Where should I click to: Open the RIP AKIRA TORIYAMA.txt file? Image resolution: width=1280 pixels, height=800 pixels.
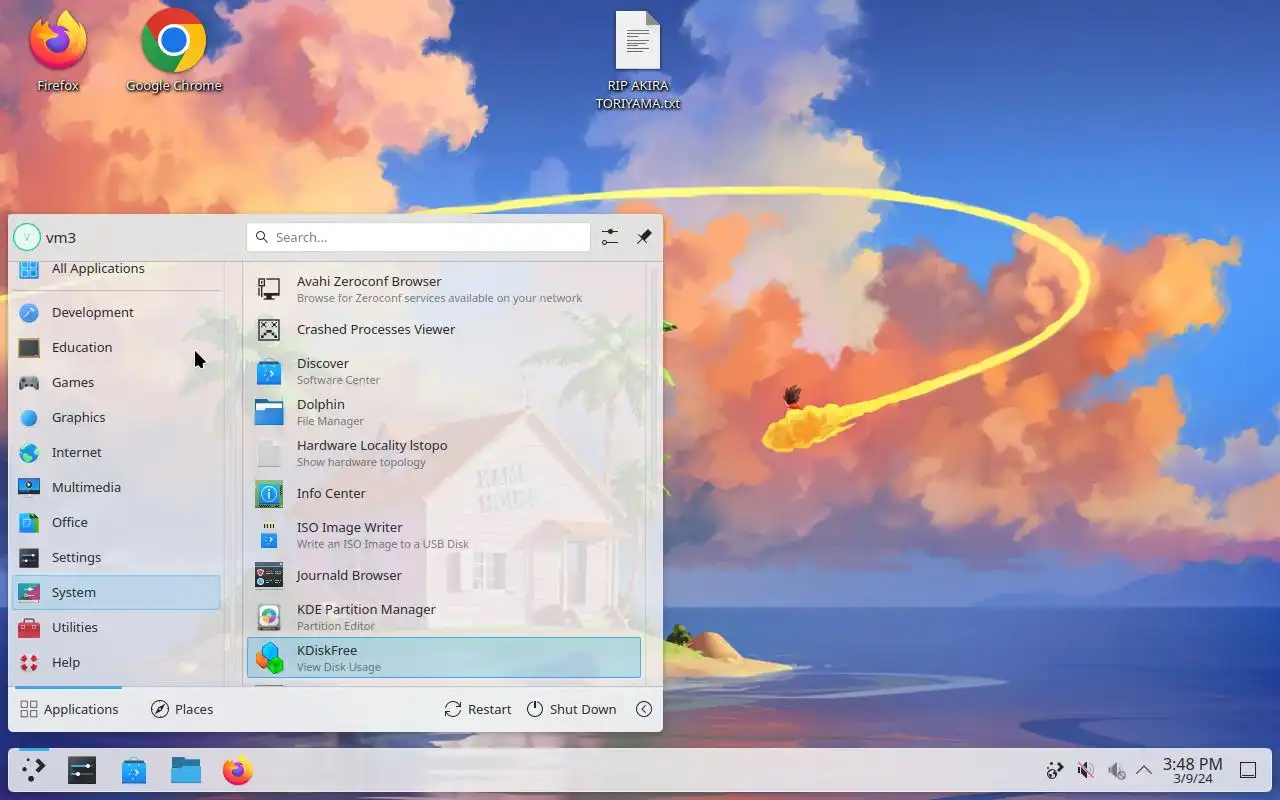point(638,60)
